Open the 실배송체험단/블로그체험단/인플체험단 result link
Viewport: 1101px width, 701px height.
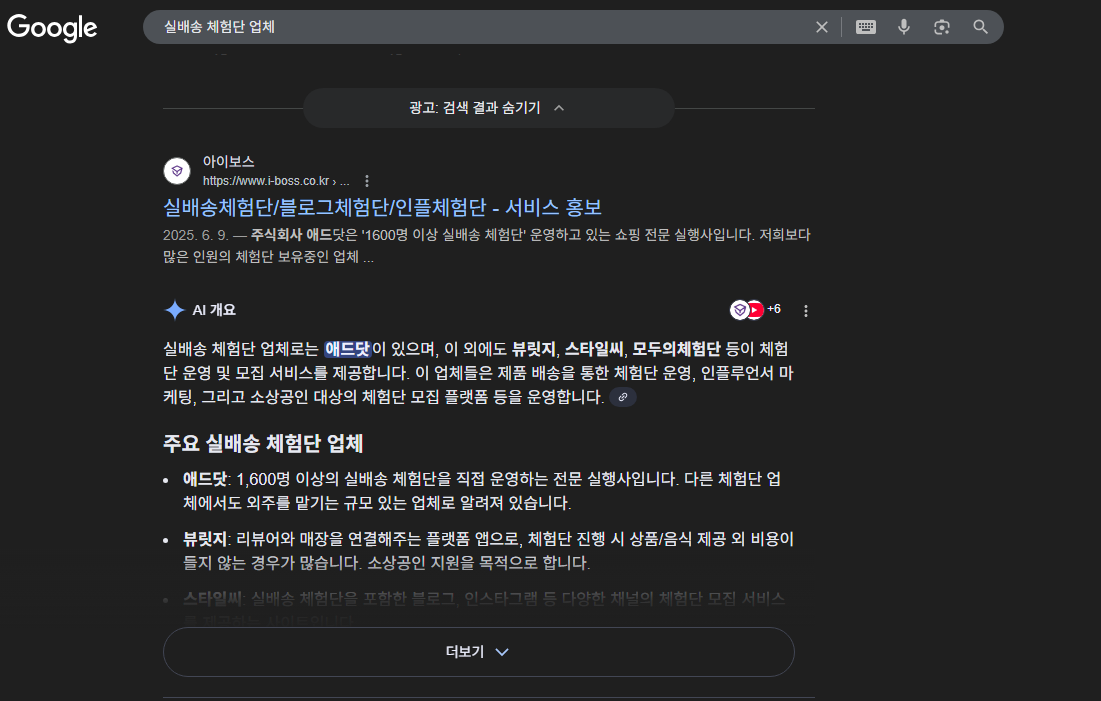point(383,207)
